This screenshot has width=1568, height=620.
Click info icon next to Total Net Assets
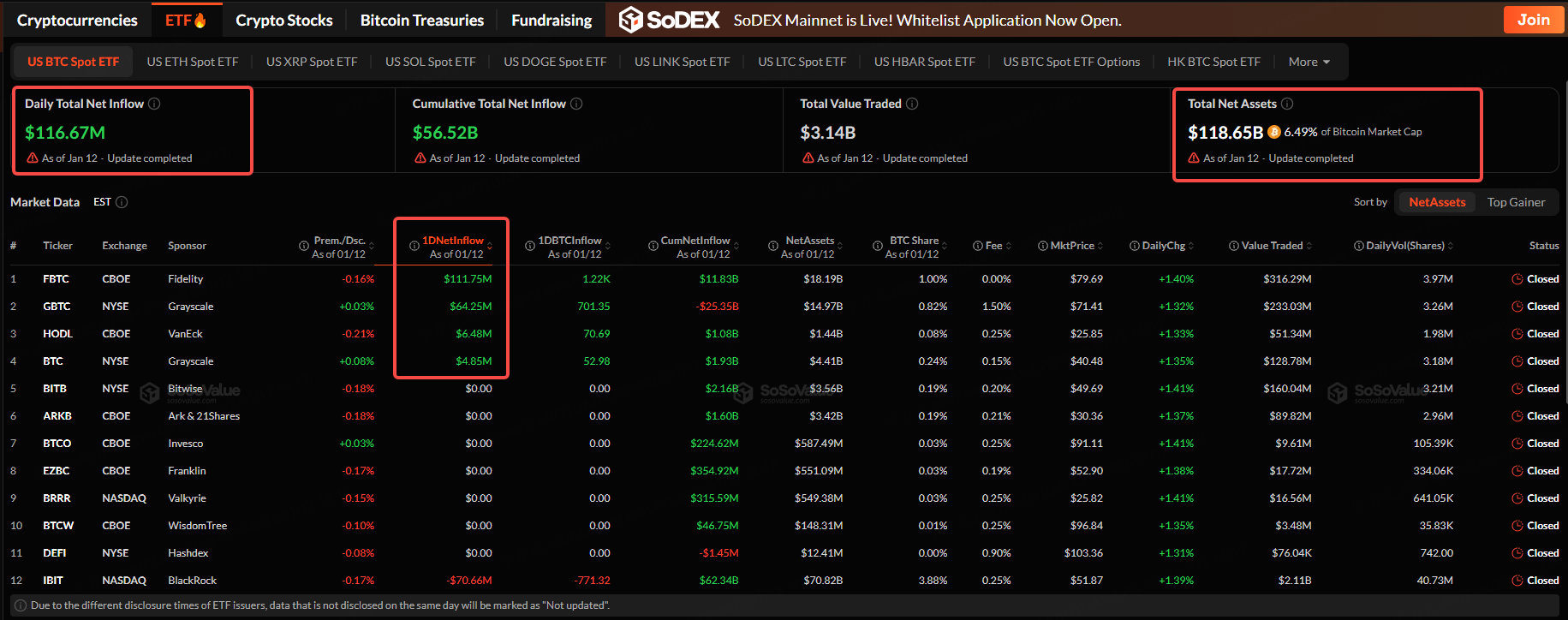click(x=1287, y=104)
